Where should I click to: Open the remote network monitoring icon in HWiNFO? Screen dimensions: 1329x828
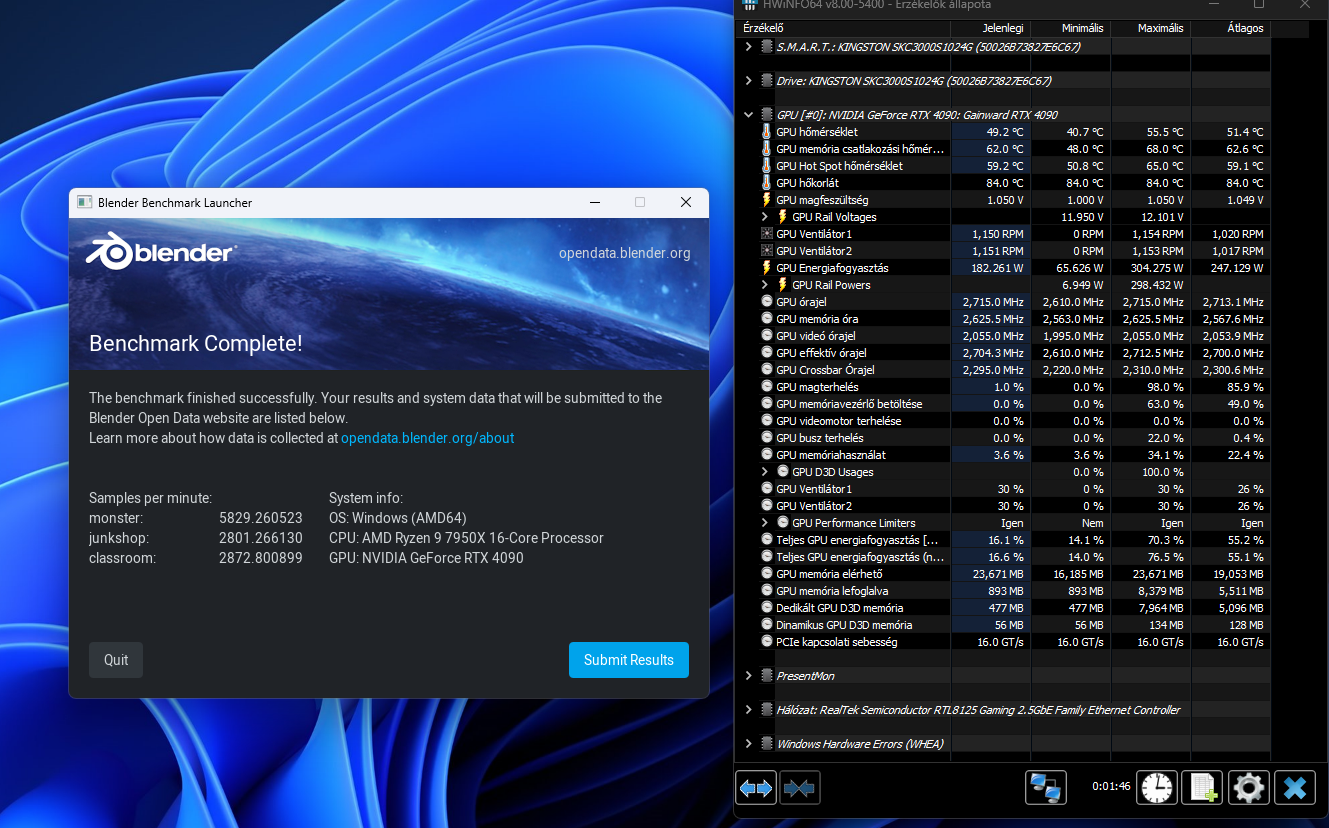(1046, 787)
